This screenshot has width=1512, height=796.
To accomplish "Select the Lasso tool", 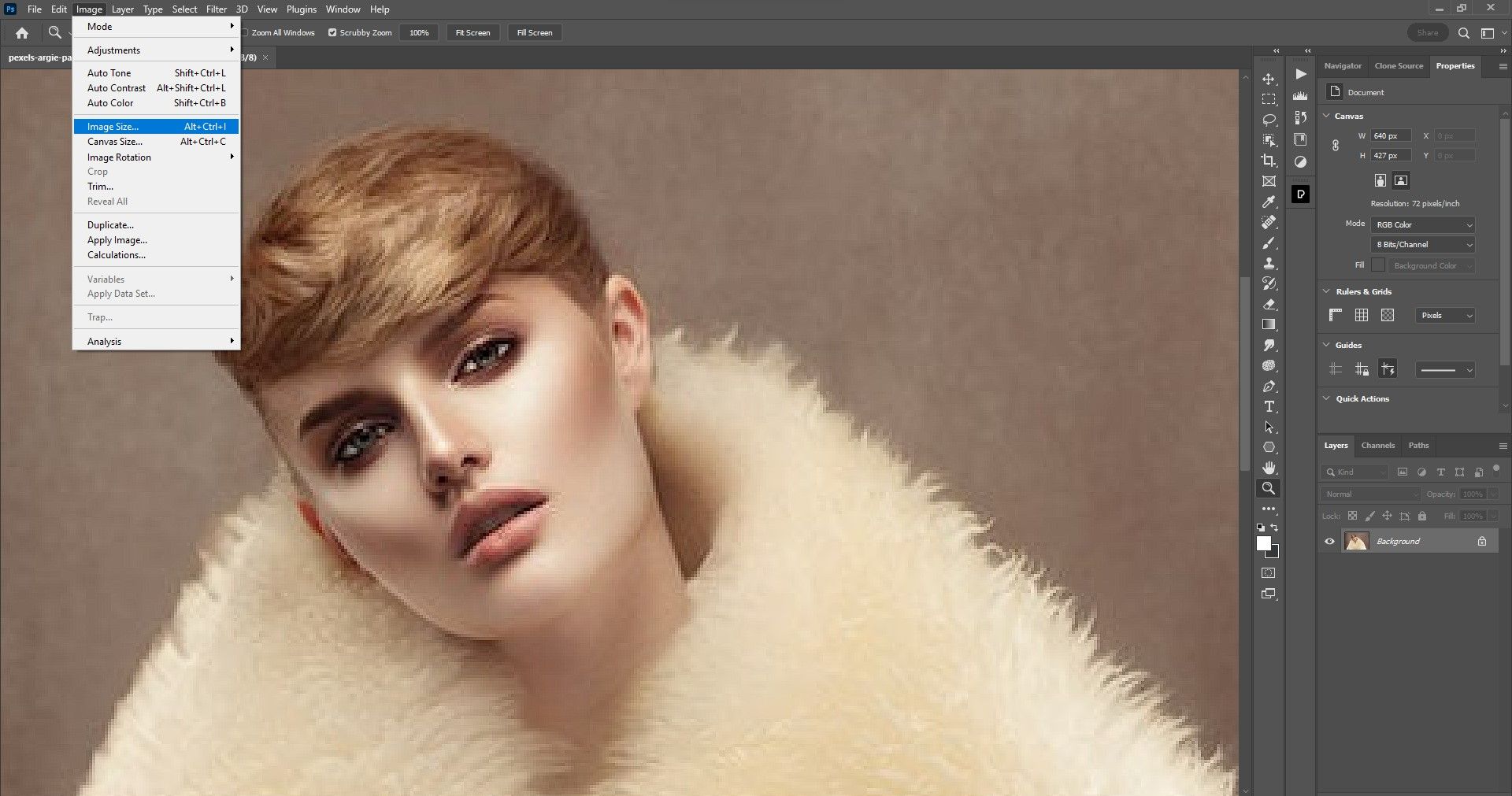I will click(1269, 120).
